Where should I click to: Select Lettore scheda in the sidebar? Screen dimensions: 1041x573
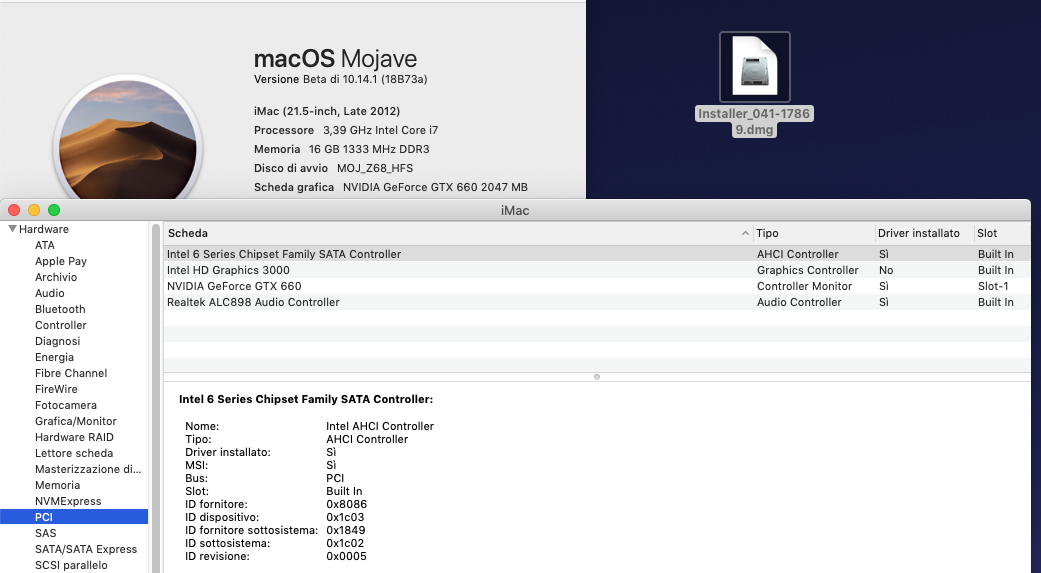74,453
